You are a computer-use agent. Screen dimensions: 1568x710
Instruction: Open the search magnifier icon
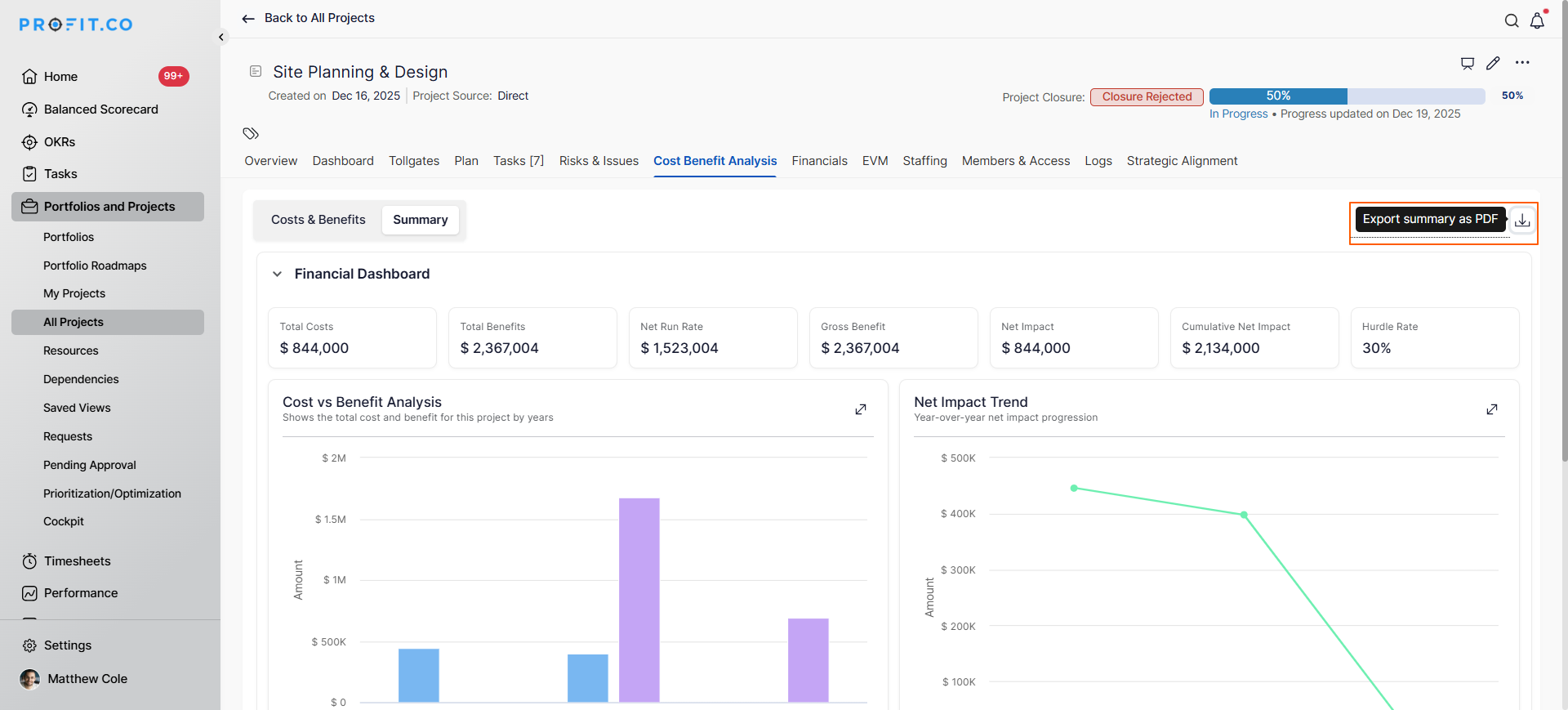click(x=1512, y=21)
